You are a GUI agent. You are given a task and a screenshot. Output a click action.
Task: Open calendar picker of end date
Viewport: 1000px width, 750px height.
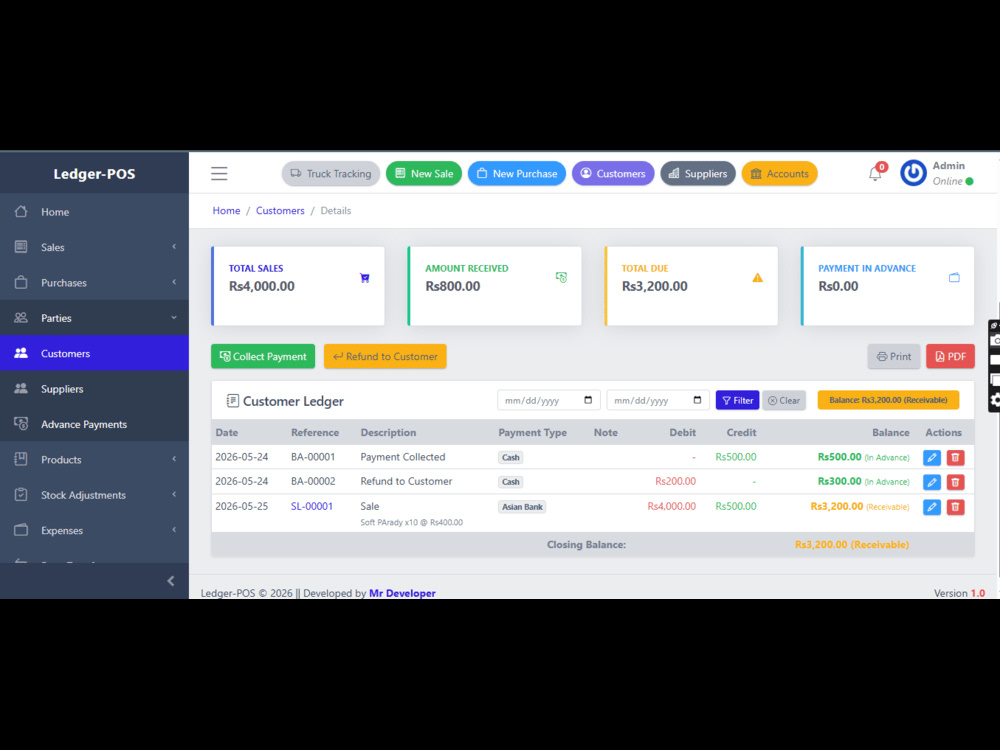[x=697, y=400]
